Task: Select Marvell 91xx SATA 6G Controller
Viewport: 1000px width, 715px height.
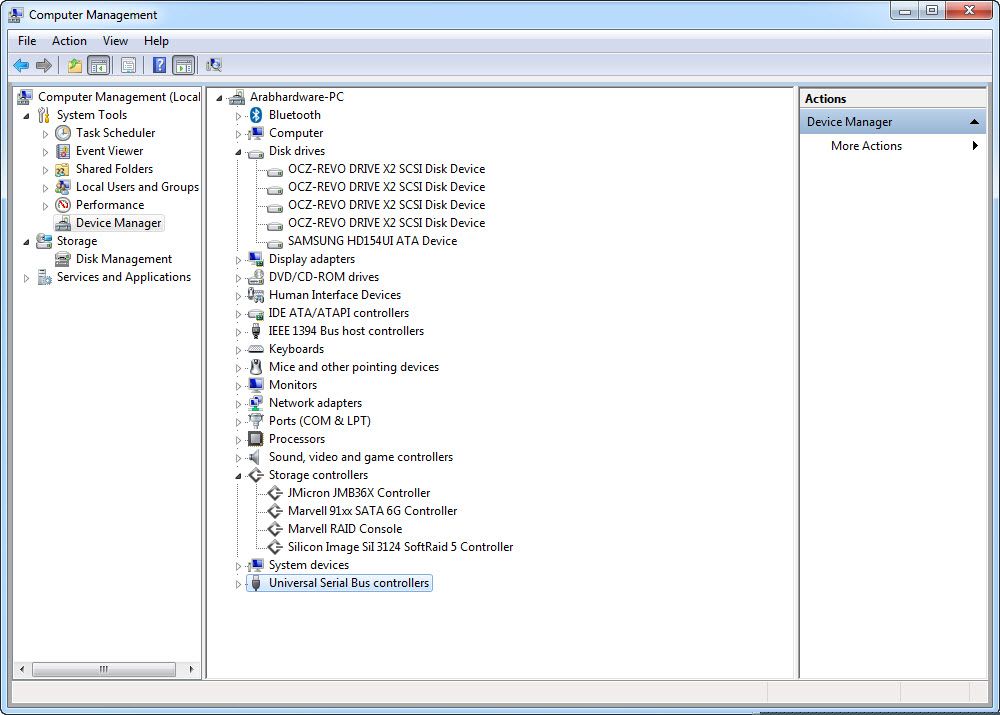Action: tap(372, 511)
